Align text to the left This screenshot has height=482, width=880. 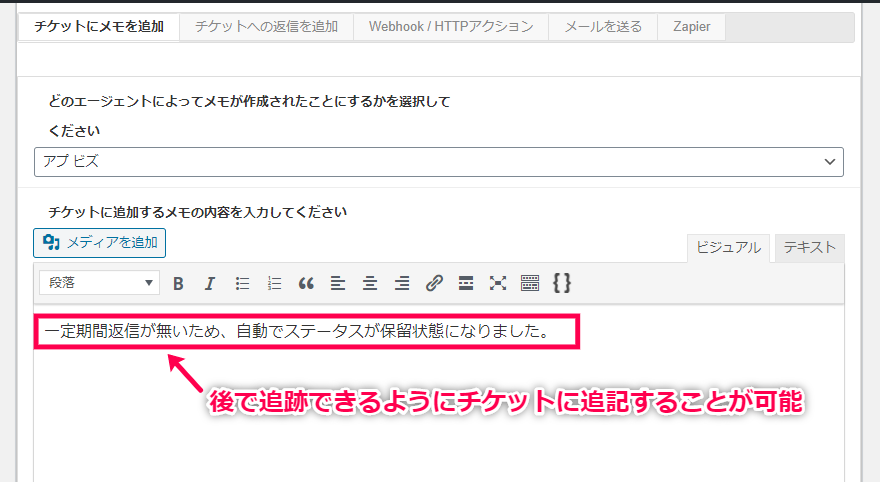338,283
